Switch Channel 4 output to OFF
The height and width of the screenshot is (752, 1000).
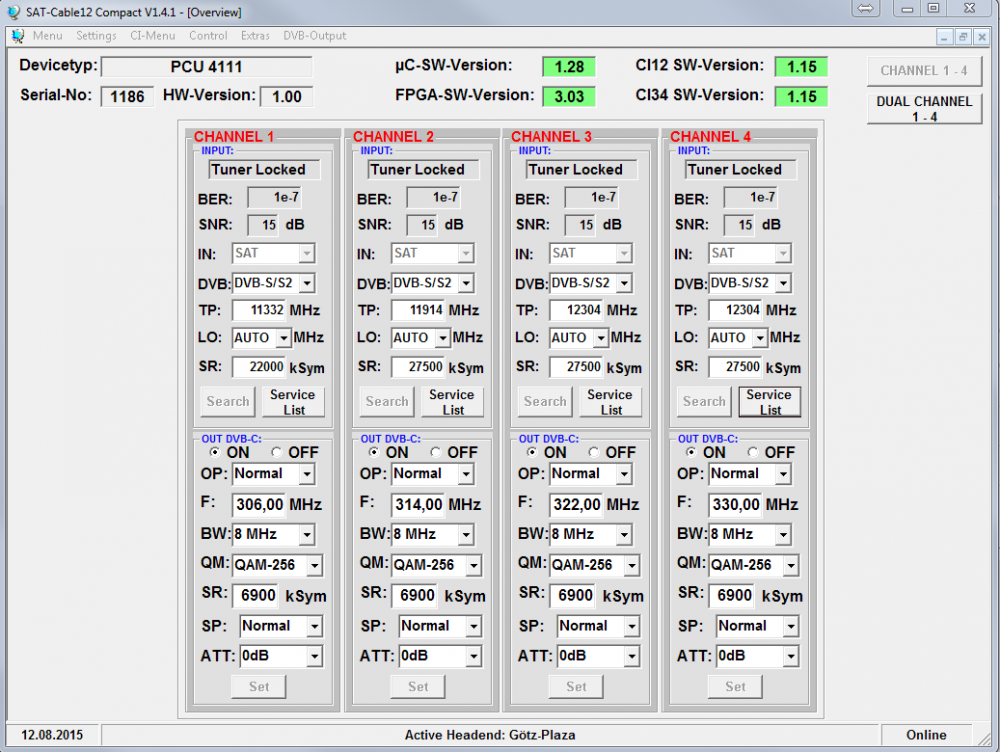754,452
